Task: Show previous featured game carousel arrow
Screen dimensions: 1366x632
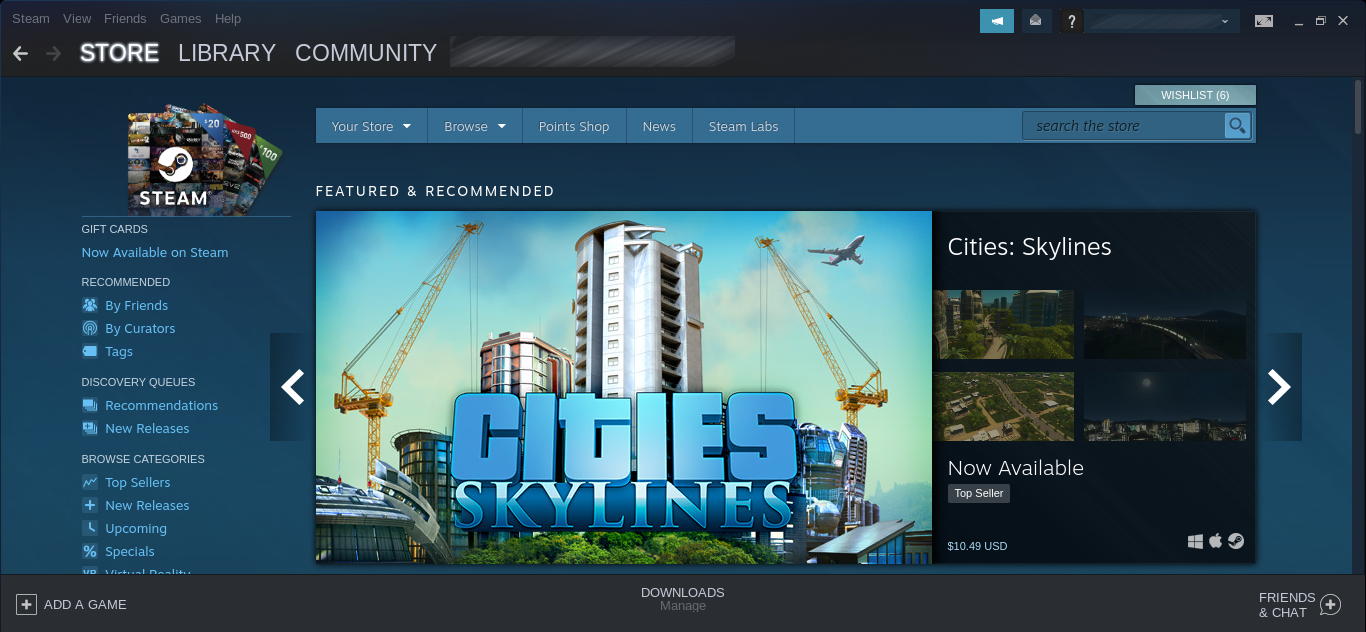Action: click(292, 387)
